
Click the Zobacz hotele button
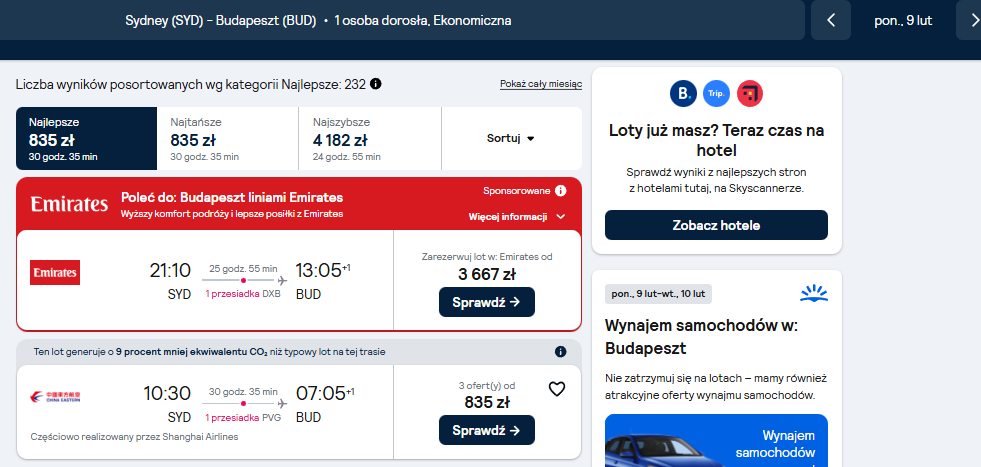716,225
